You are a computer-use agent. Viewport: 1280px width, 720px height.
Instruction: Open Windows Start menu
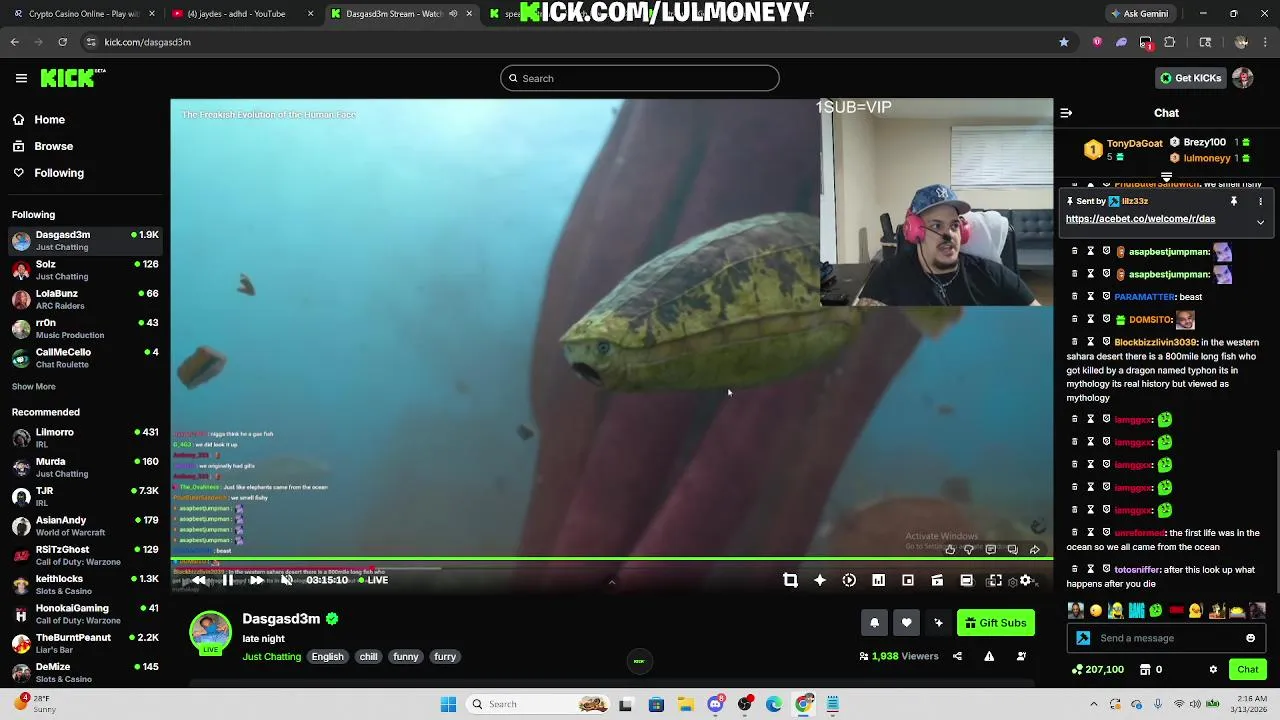[x=448, y=704]
